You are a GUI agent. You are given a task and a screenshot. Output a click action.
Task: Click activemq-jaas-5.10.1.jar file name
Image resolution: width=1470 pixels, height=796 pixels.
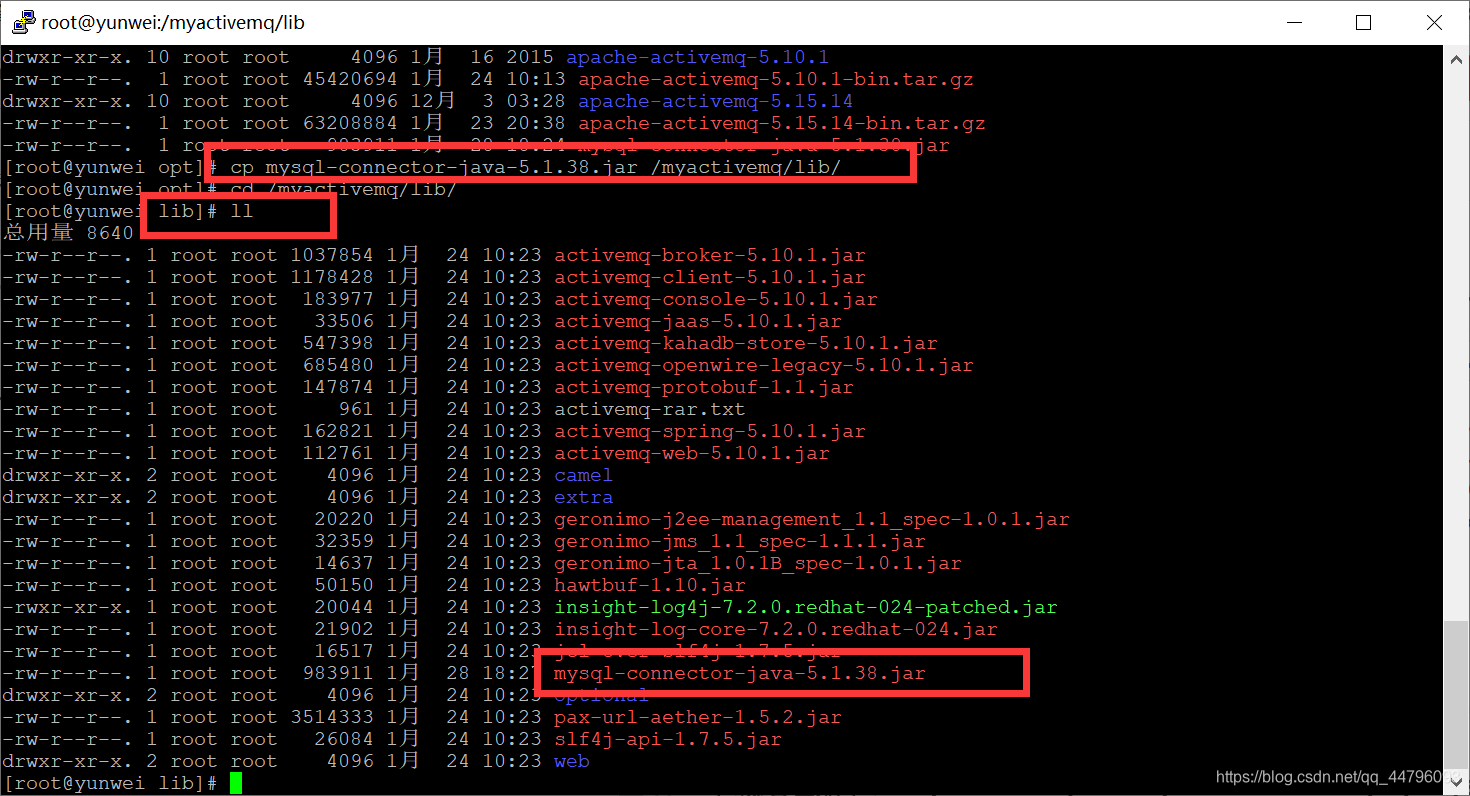[697, 321]
